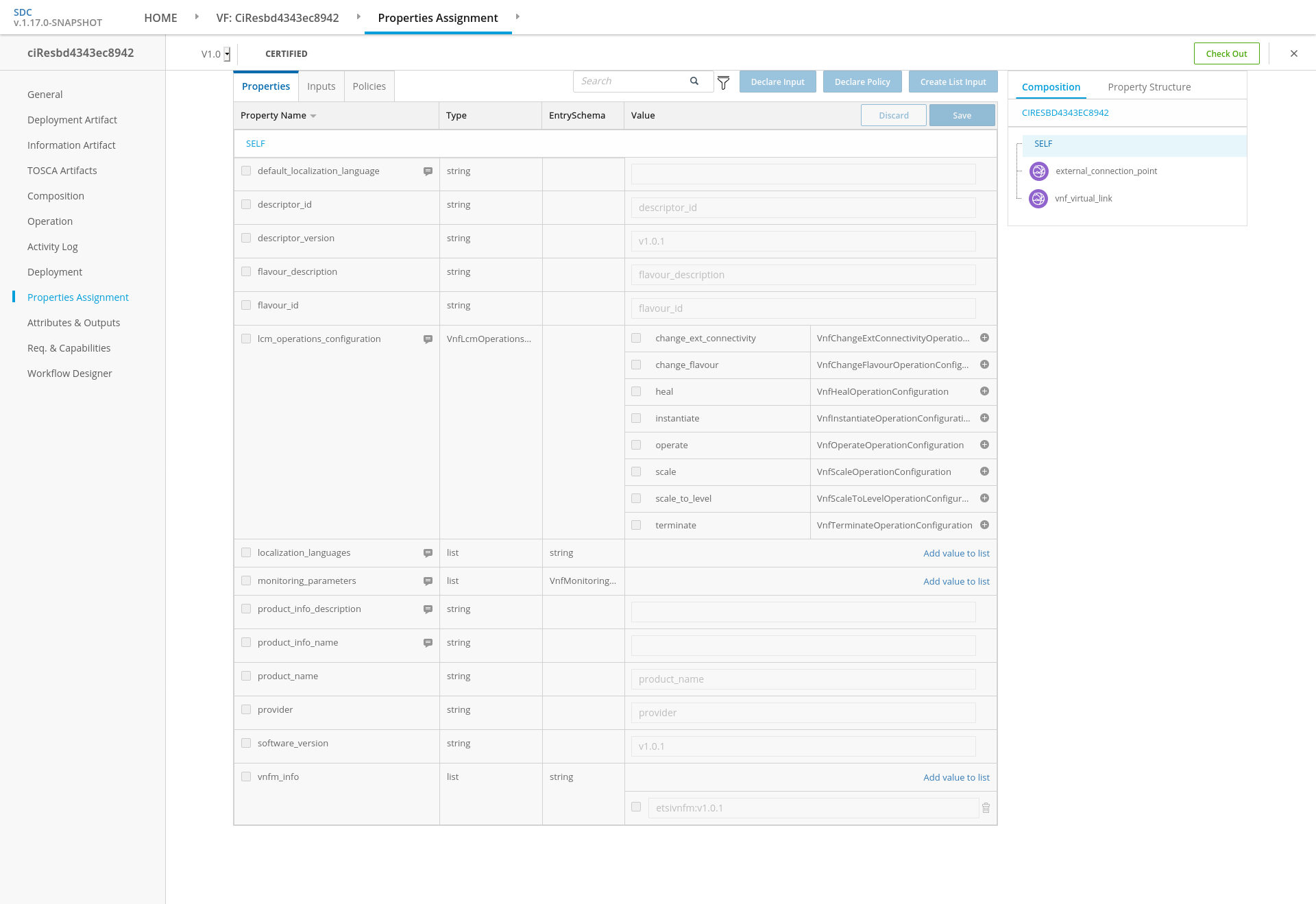Click the Check Out button
The image size is (1316, 904).
pyautogui.click(x=1226, y=53)
